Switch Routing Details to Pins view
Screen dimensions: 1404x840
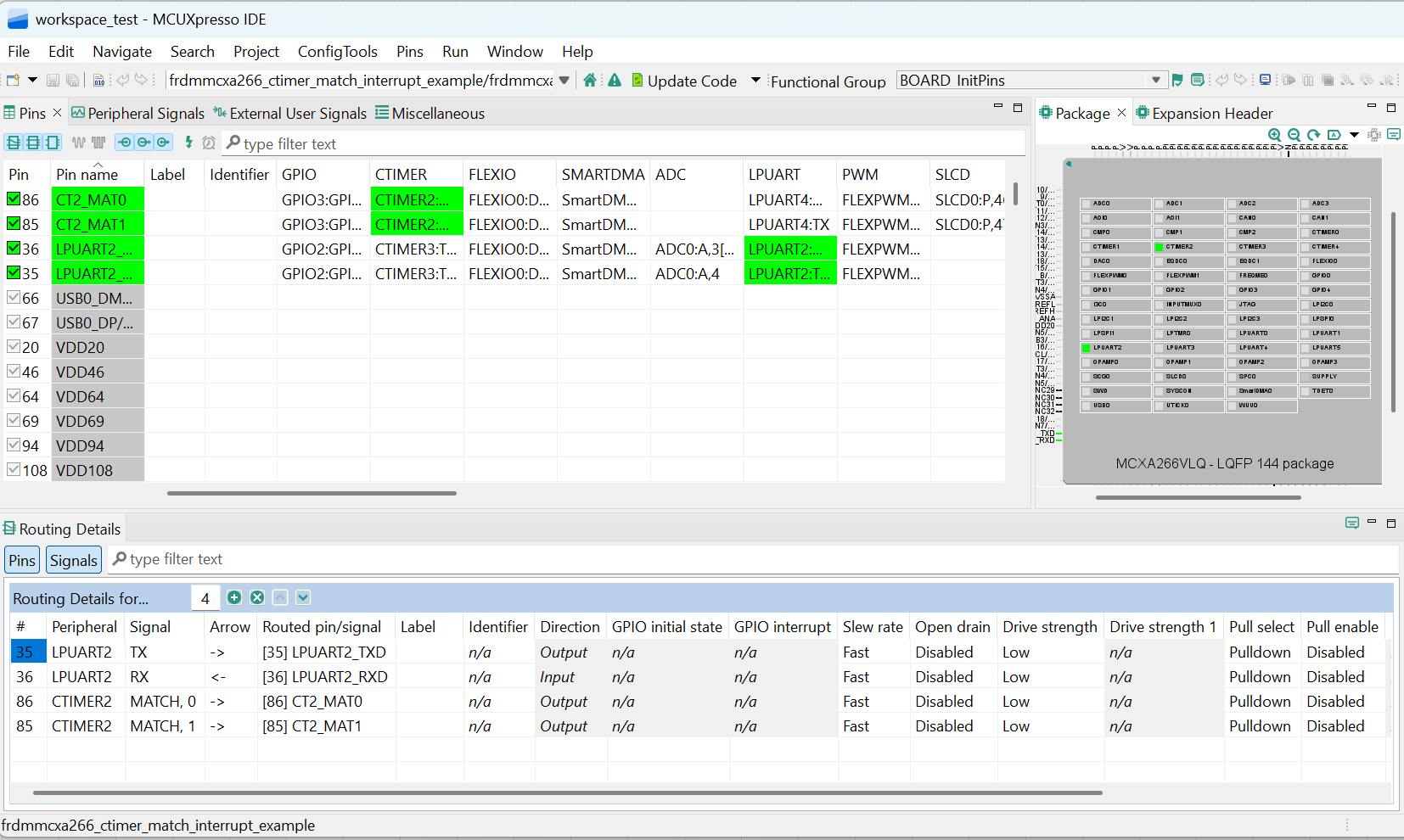point(21,559)
